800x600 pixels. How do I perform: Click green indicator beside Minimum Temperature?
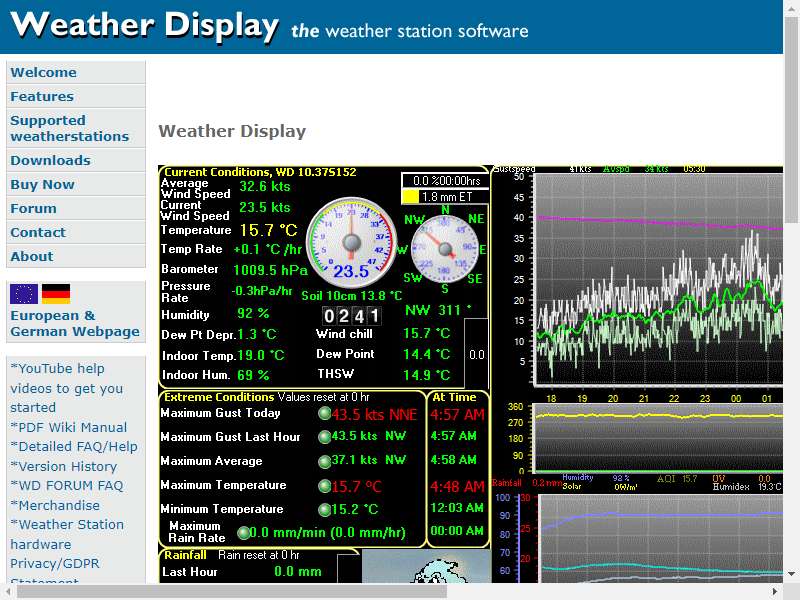tap(324, 509)
